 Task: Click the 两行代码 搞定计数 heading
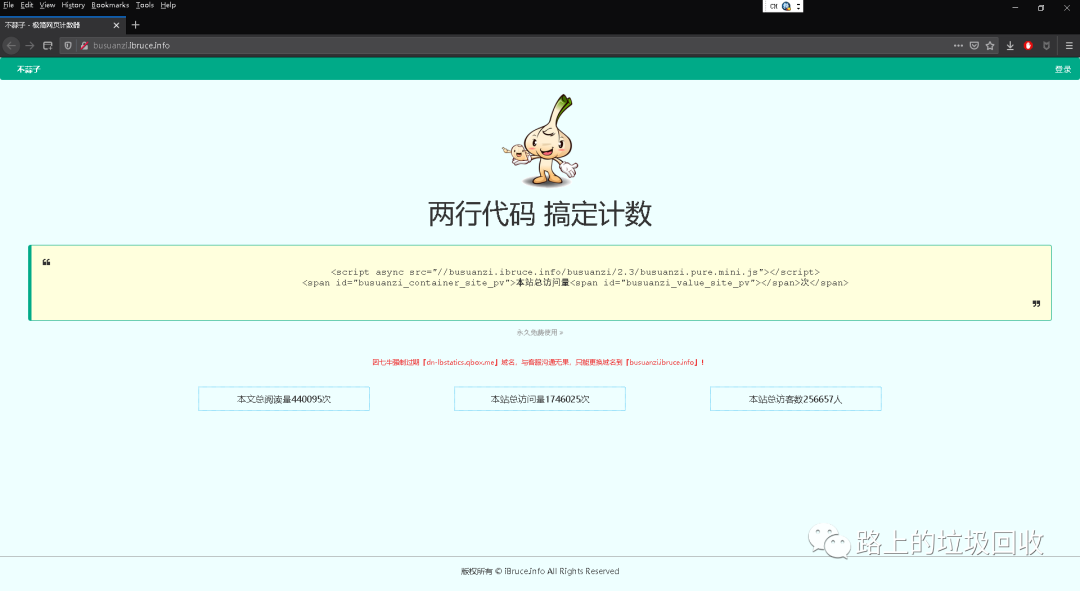540,214
